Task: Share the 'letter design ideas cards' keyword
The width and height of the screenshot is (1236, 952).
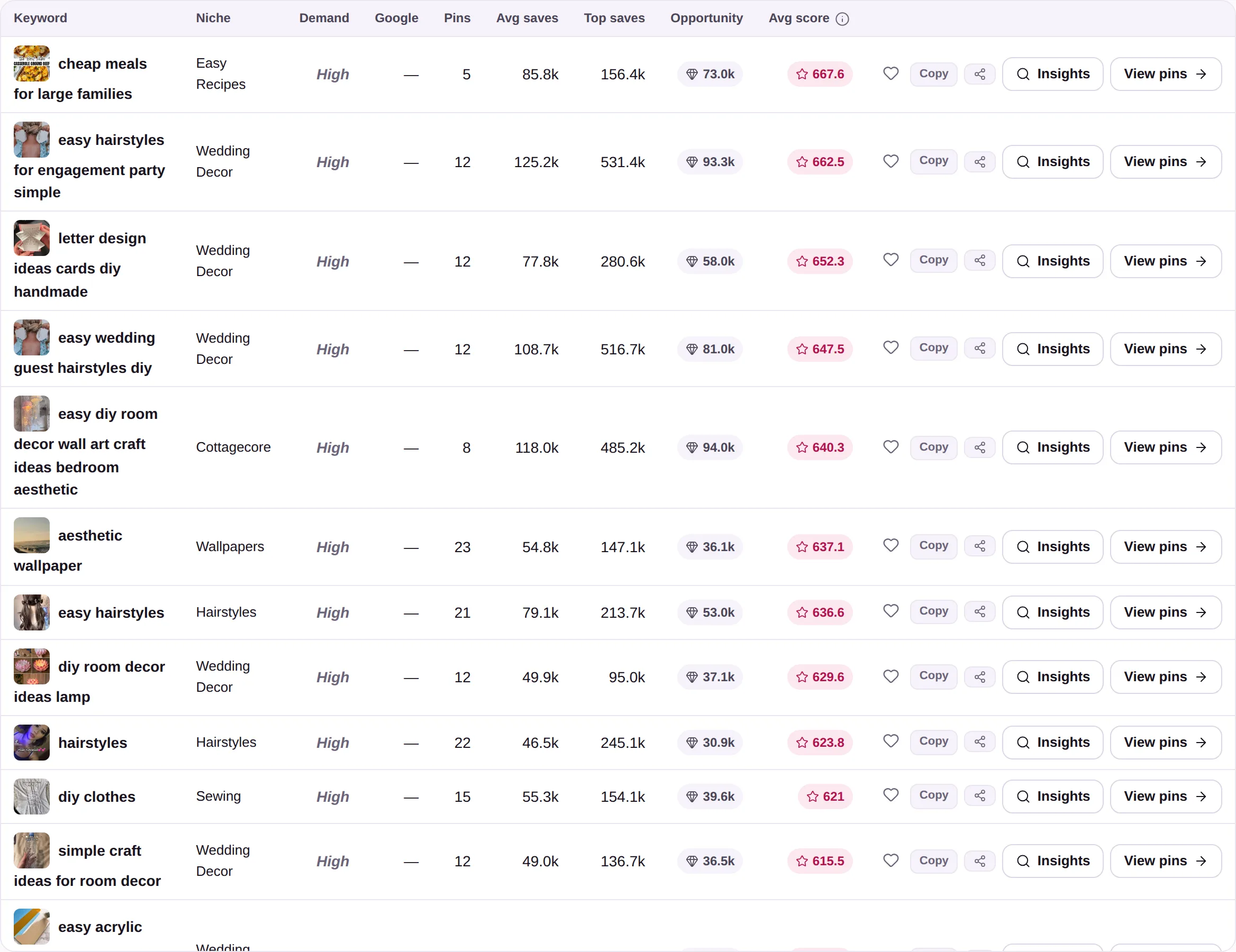Action: 979,261
